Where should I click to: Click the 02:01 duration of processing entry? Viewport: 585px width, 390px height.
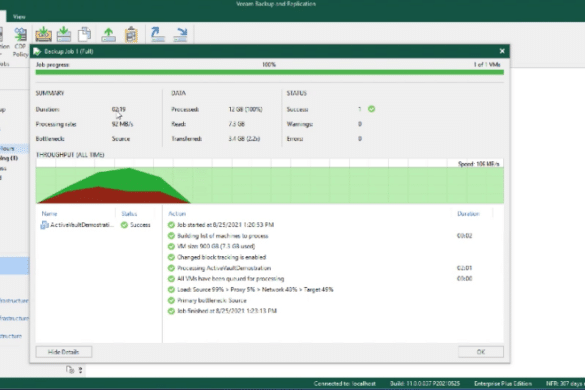click(x=464, y=268)
